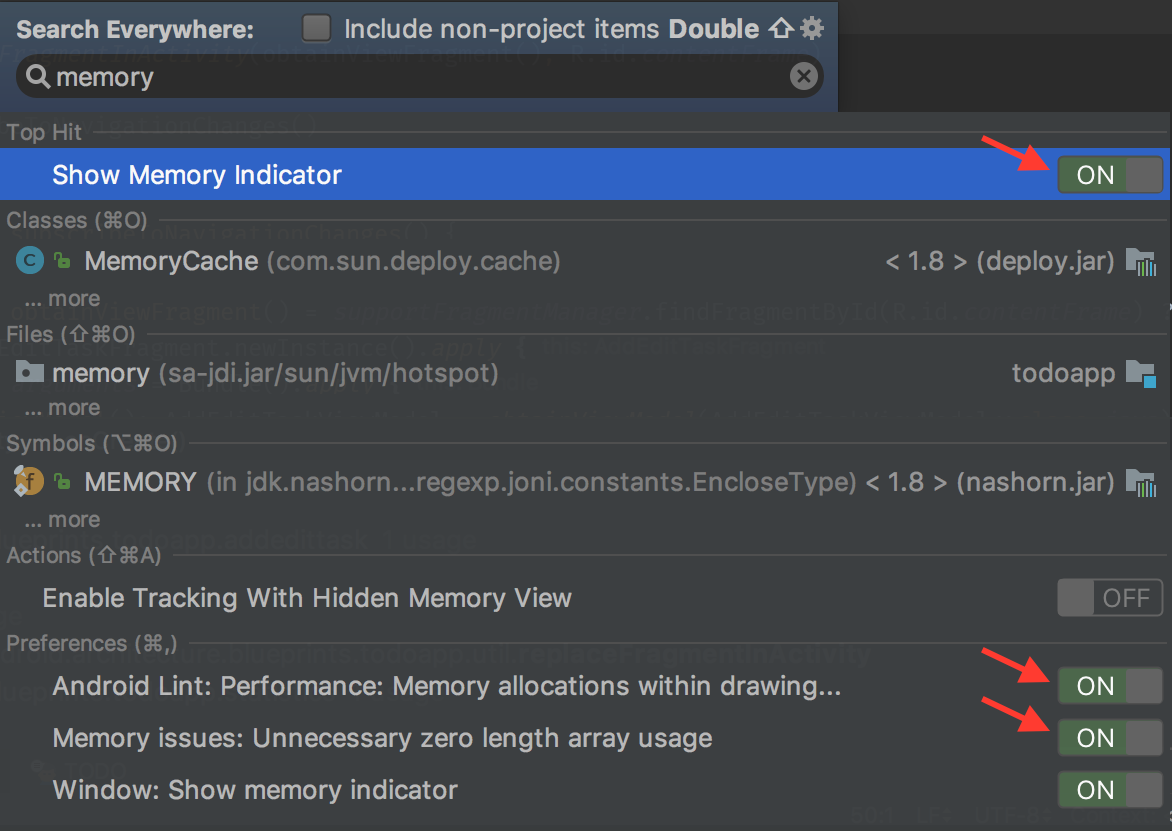
Task: Clear the search field using the X icon
Action: (803, 75)
